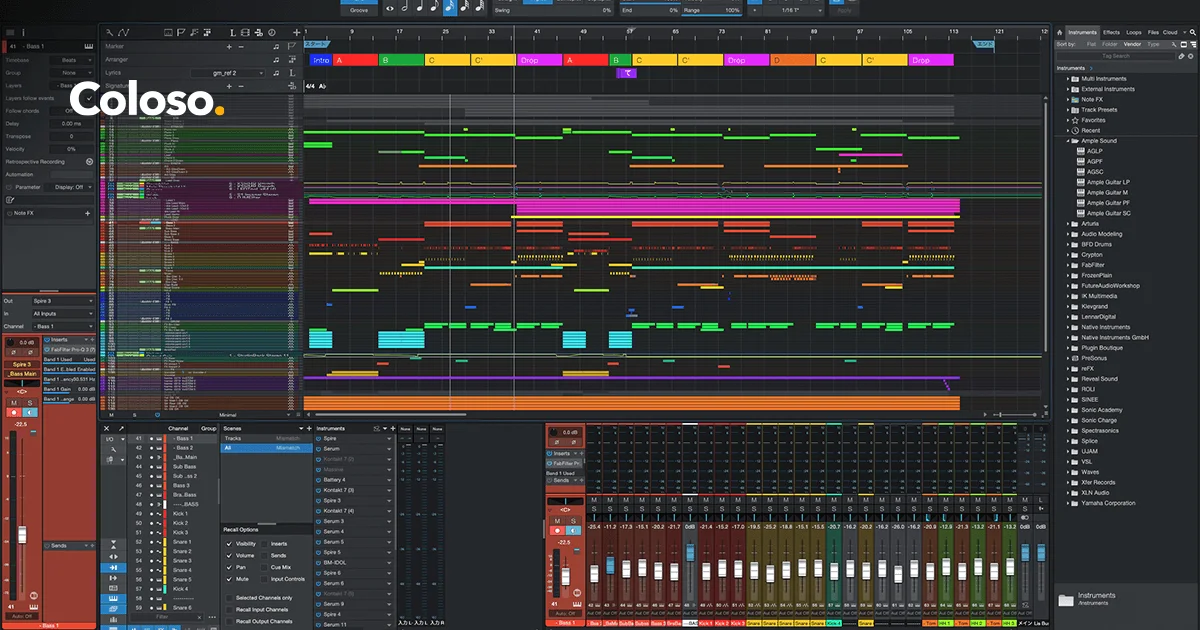
Task: Add a Note FX with the plus icon
Action: coord(87,213)
